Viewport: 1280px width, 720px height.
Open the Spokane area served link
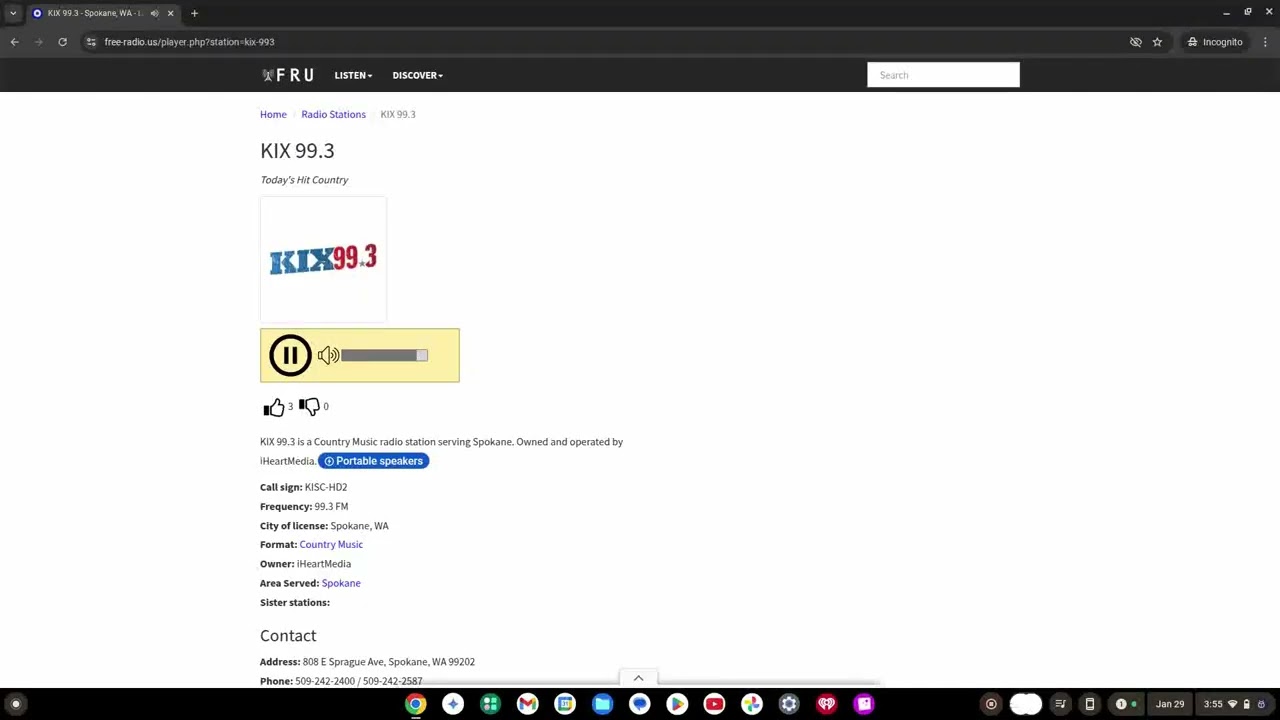[341, 583]
